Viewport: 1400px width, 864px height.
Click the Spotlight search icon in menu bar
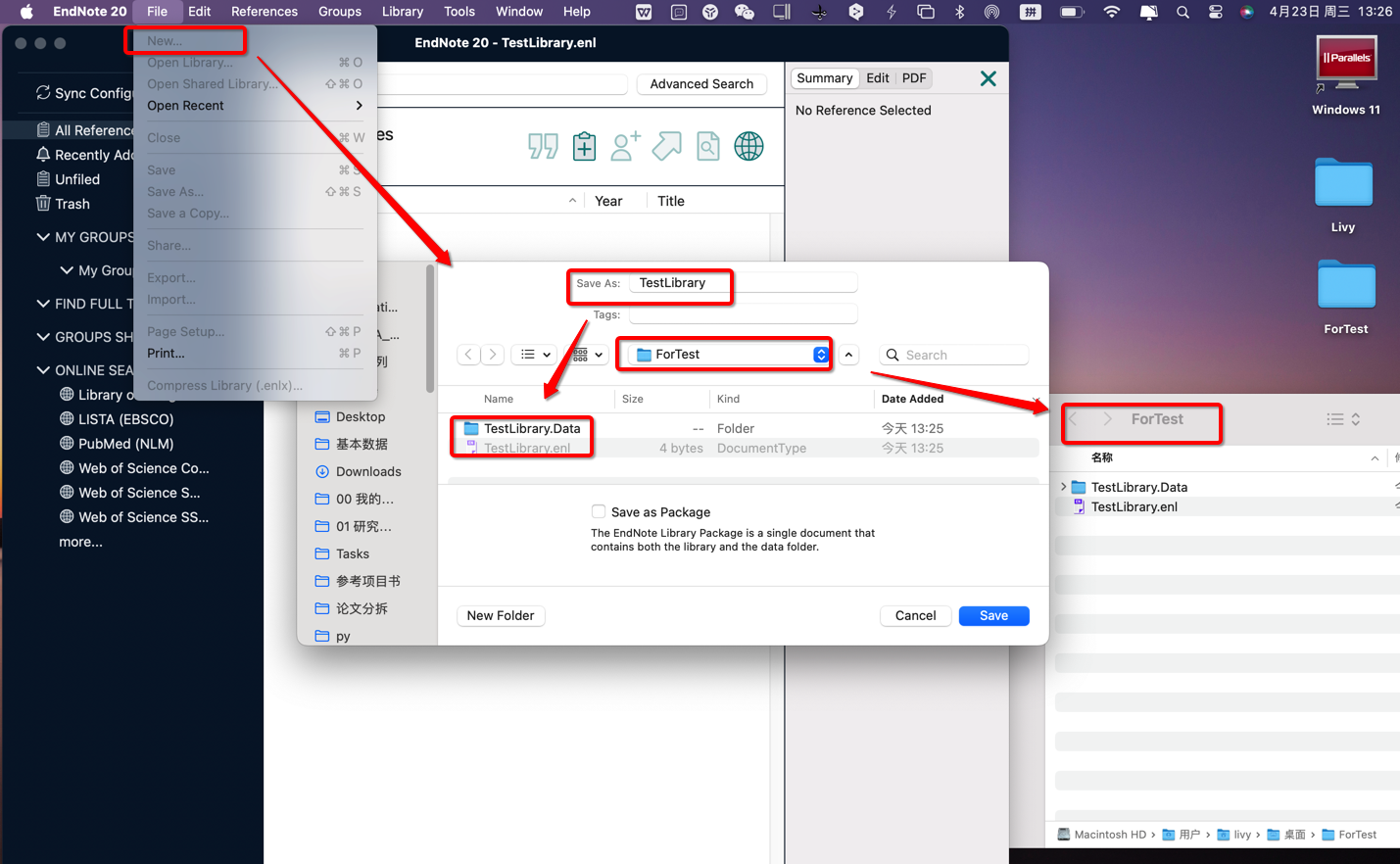[x=1183, y=12]
